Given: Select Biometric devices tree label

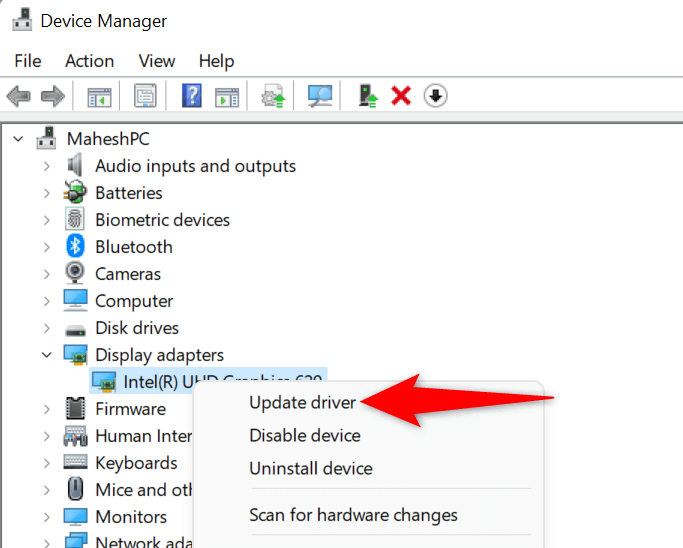Looking at the screenshot, I should coord(162,220).
